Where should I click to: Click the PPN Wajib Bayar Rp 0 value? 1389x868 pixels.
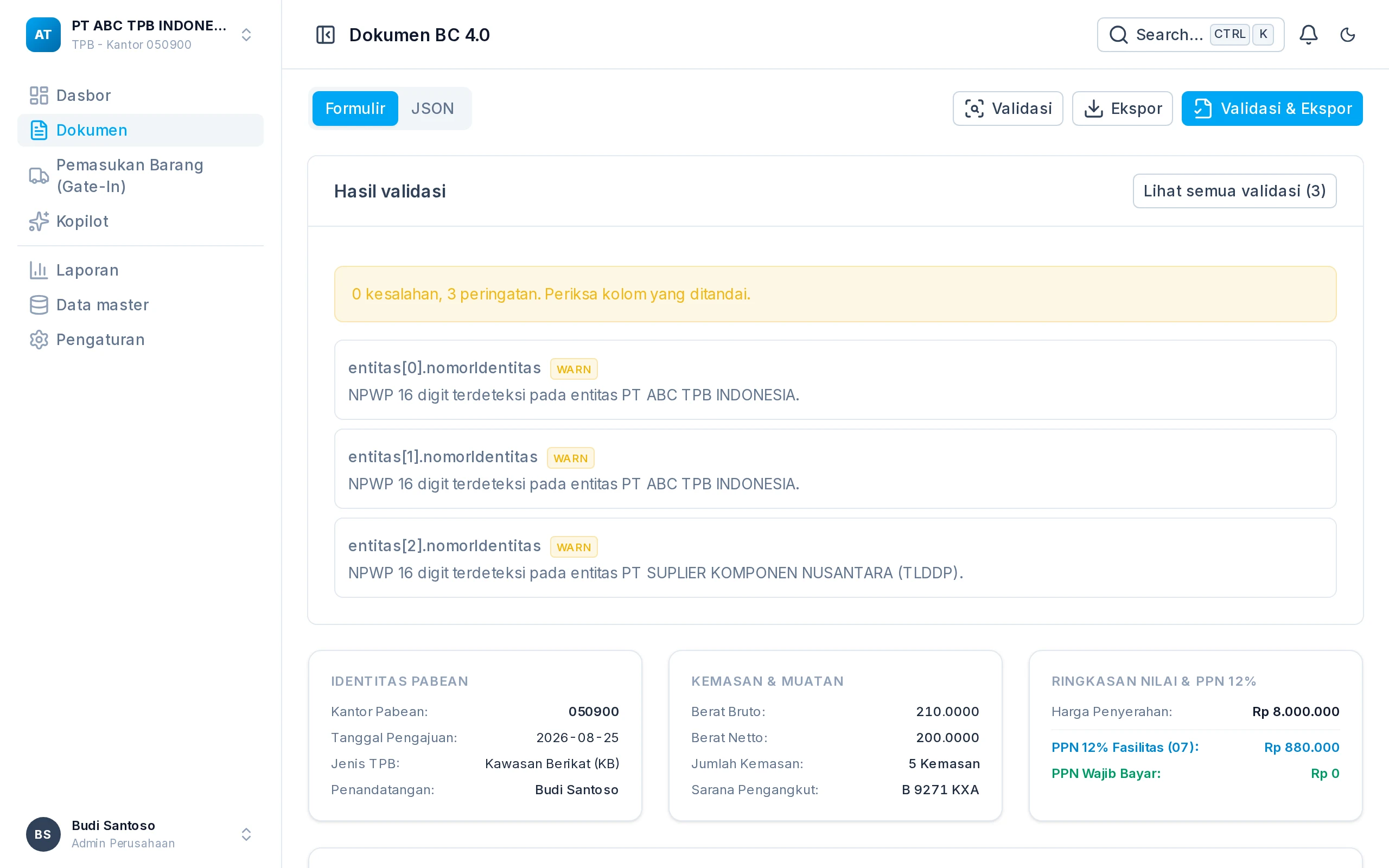coord(1325,774)
